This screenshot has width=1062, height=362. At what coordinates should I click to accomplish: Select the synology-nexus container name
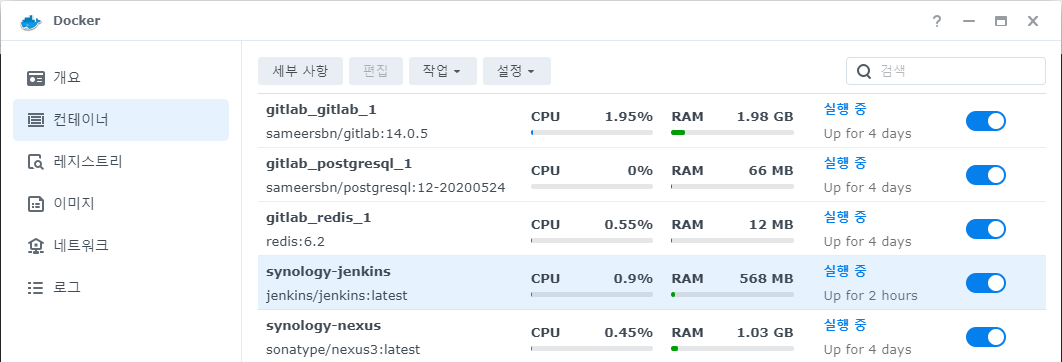tap(323, 326)
